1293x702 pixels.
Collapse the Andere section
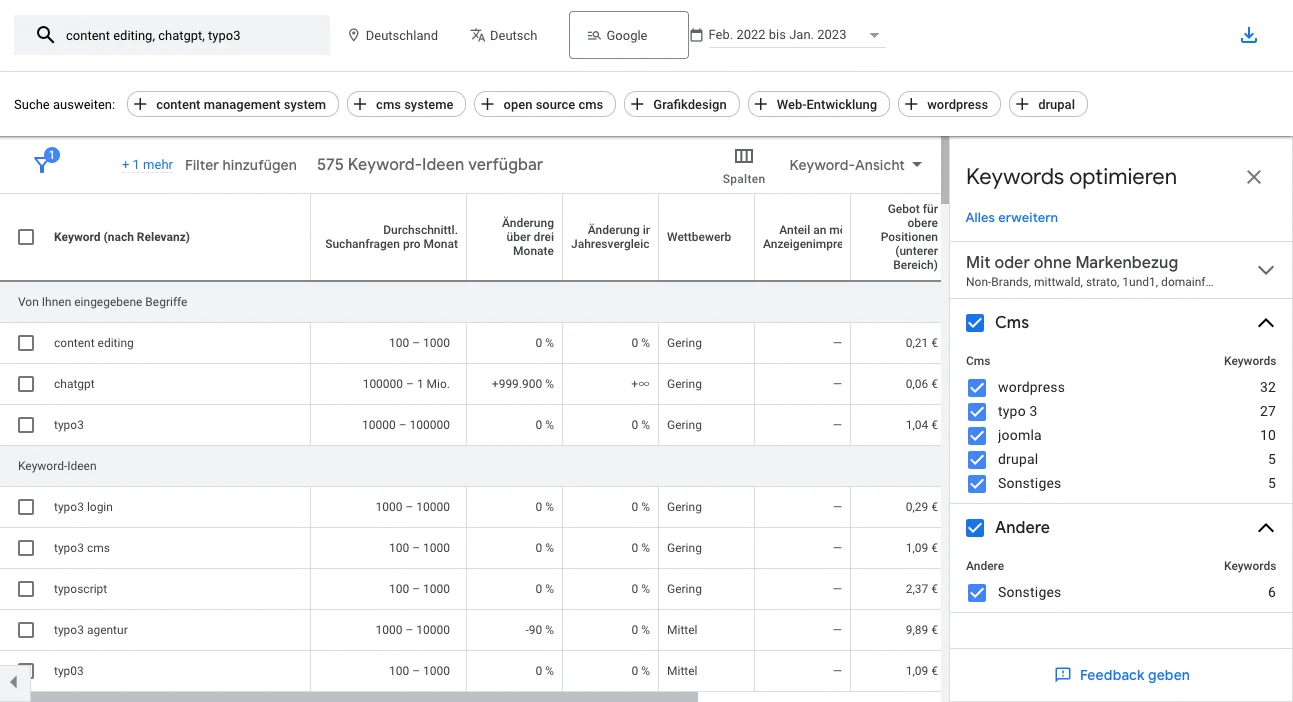1266,528
